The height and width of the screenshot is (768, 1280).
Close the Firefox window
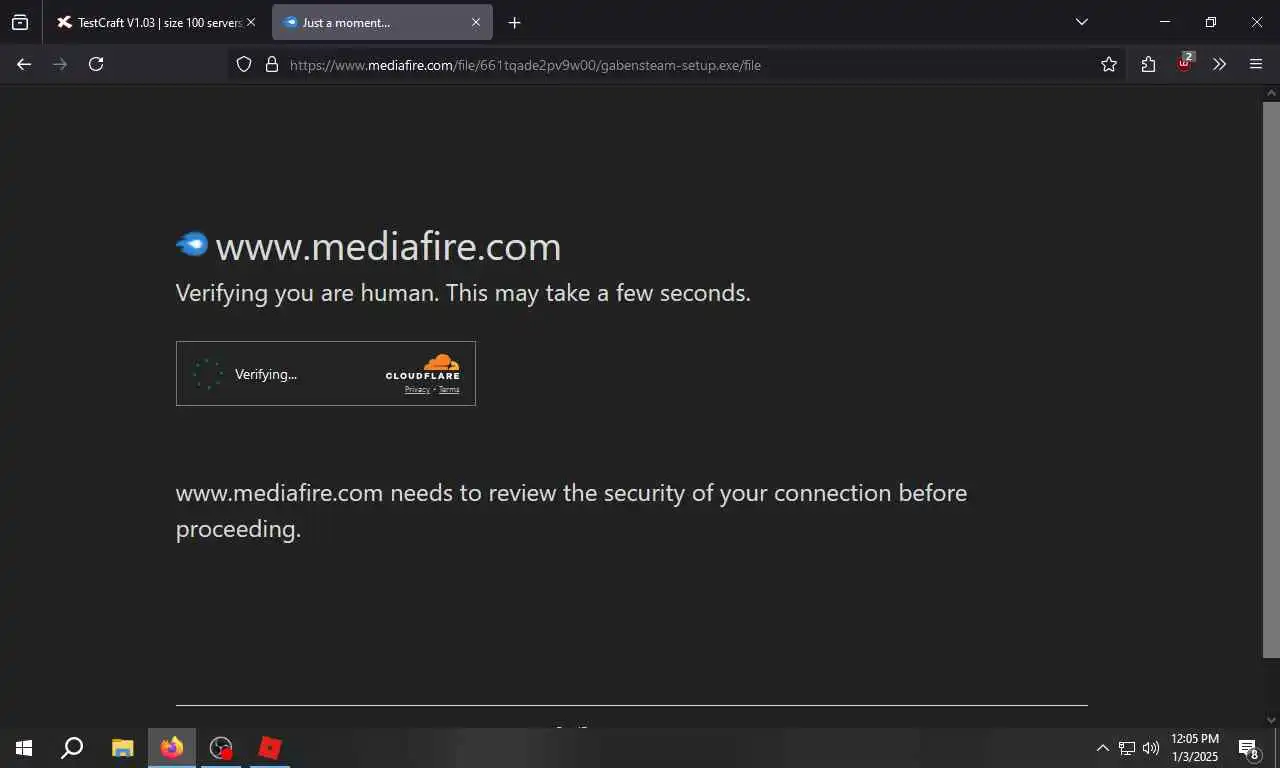[1257, 22]
